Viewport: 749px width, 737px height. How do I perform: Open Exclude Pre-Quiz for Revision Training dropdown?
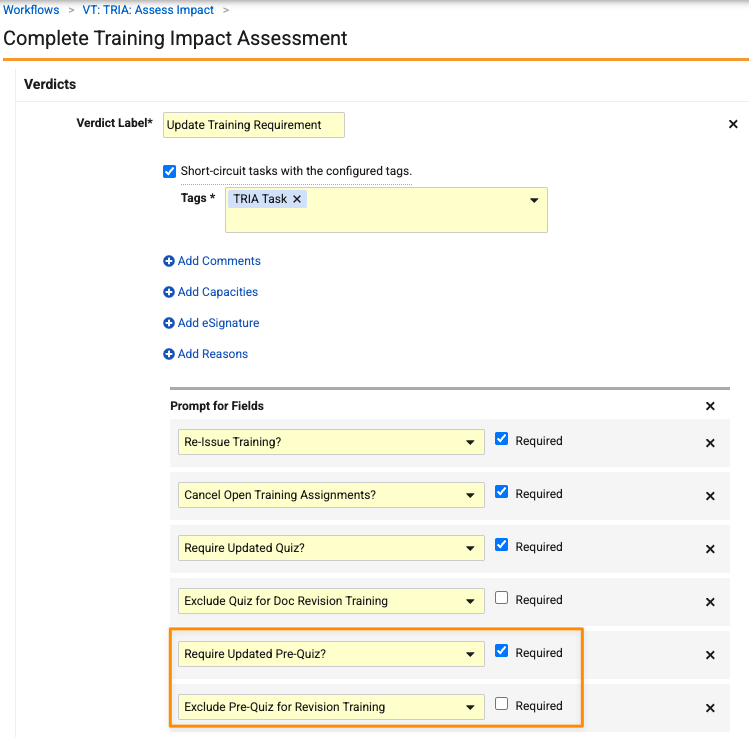coord(470,707)
